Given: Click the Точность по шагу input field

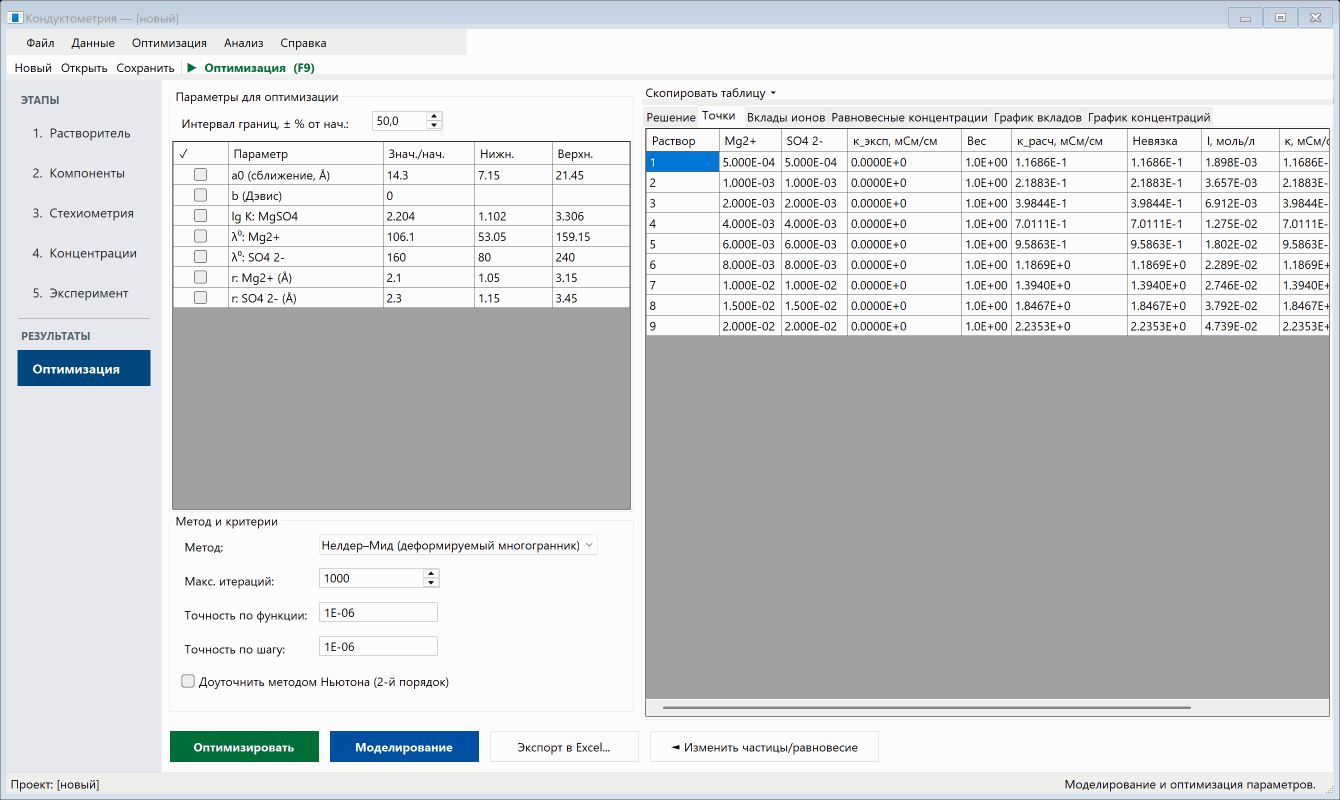Looking at the screenshot, I should [378, 647].
